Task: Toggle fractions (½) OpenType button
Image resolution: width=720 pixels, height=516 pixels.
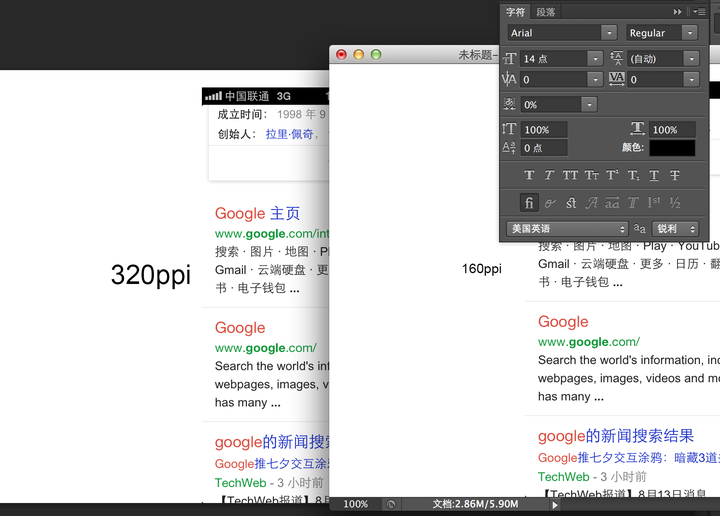Action: click(675, 202)
